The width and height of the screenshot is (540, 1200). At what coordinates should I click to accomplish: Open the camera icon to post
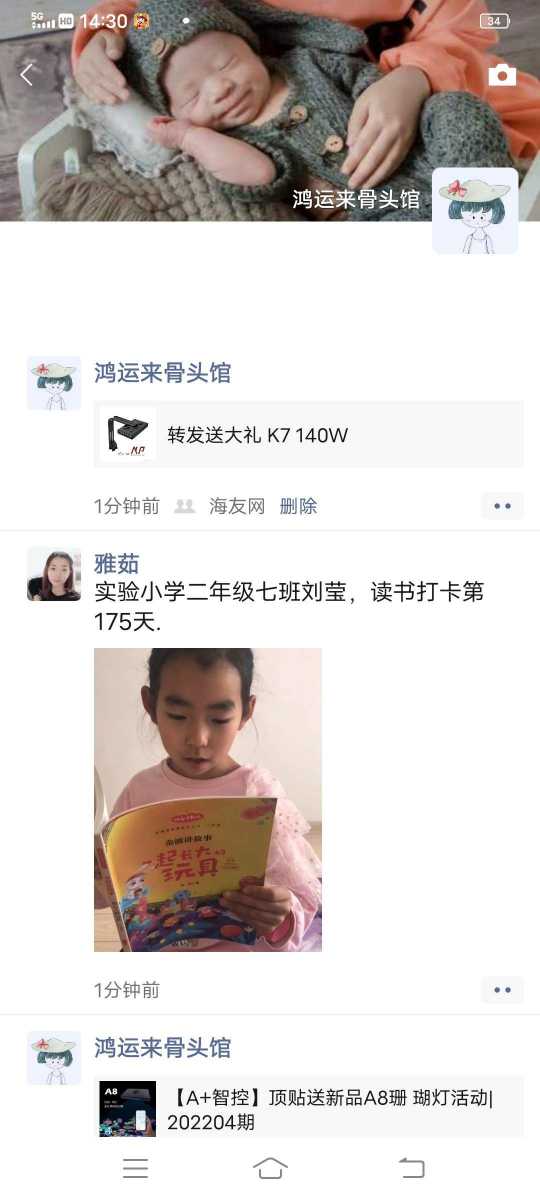tap(502, 75)
